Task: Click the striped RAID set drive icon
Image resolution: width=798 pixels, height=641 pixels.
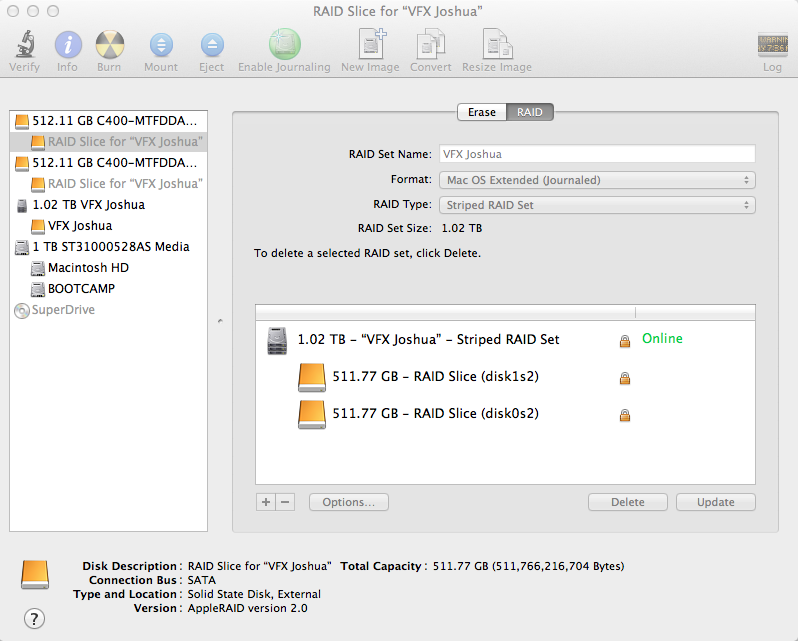Action: pos(277,340)
